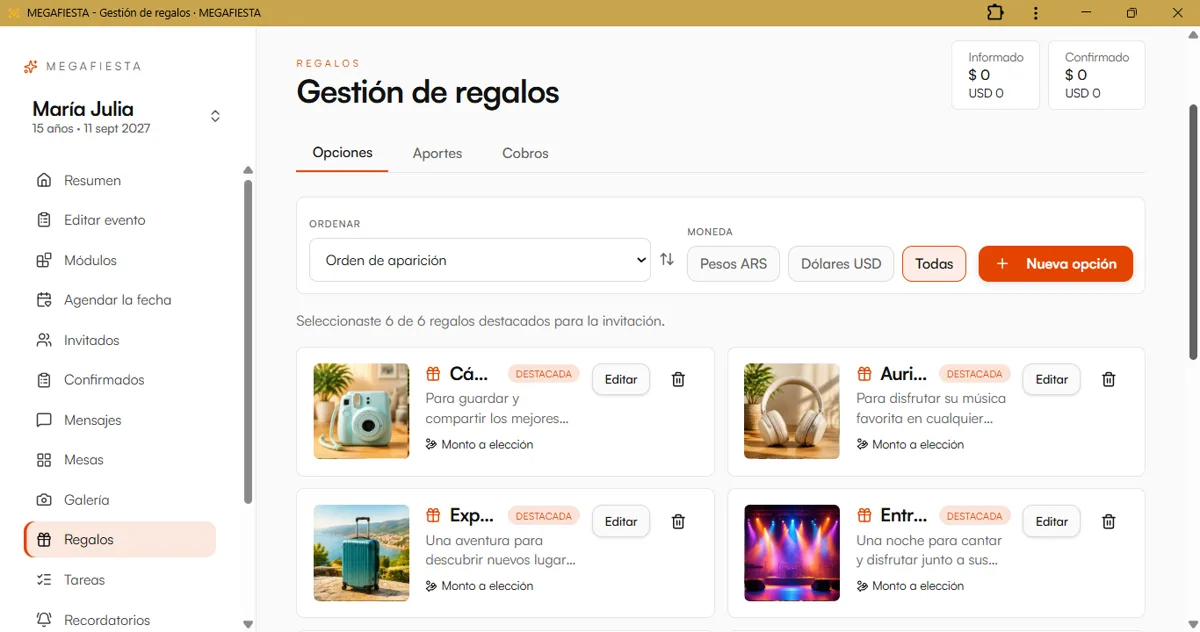Open the three-dot menu in title bar
1200x632 pixels.
pos(1036,13)
